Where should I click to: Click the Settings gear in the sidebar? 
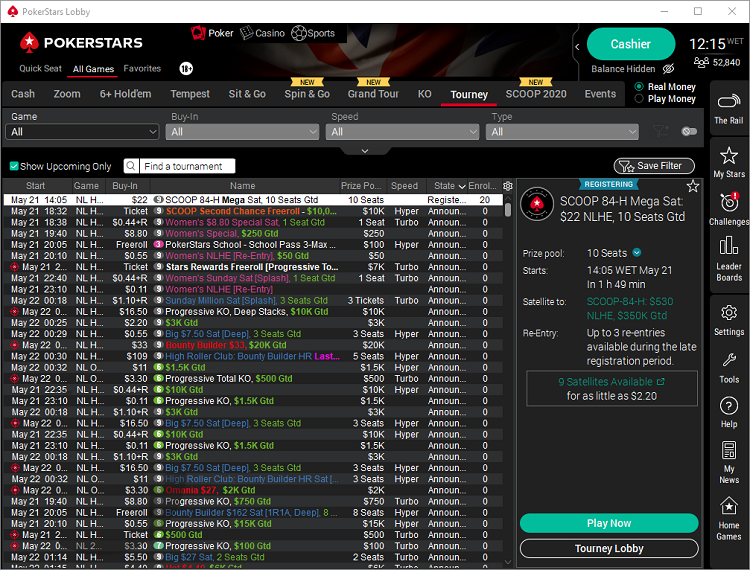click(x=728, y=317)
